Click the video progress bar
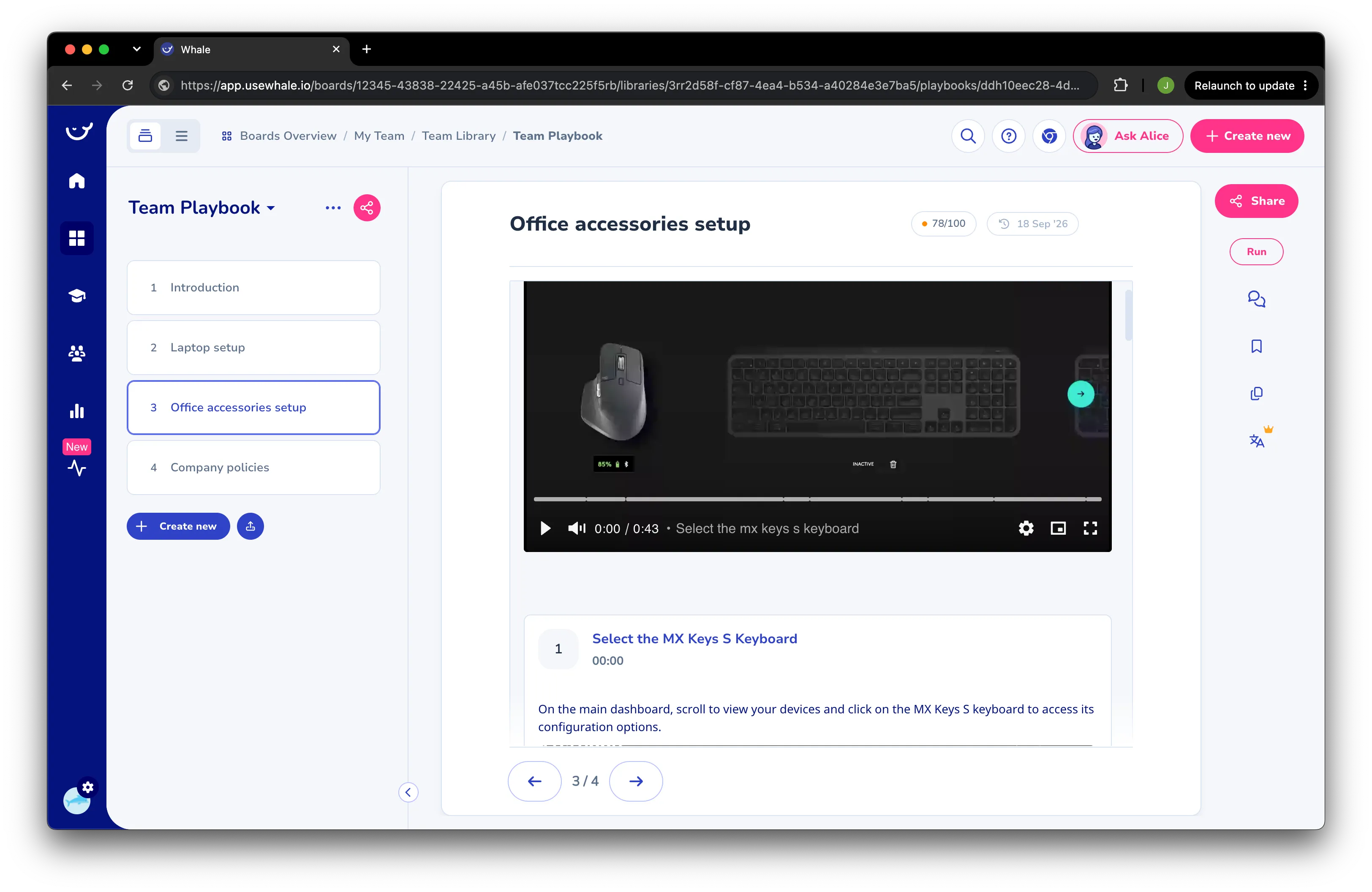Image resolution: width=1372 pixels, height=892 pixels. point(817,499)
